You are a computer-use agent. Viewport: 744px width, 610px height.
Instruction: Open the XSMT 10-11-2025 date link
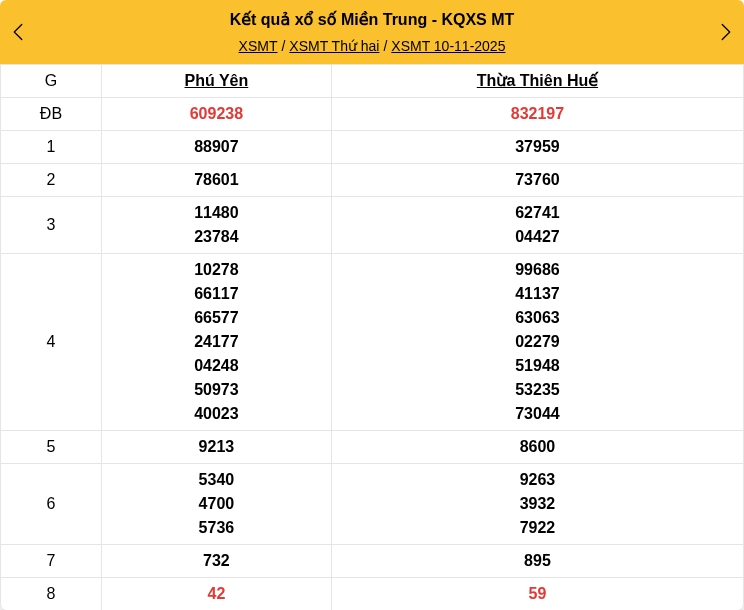point(448,46)
